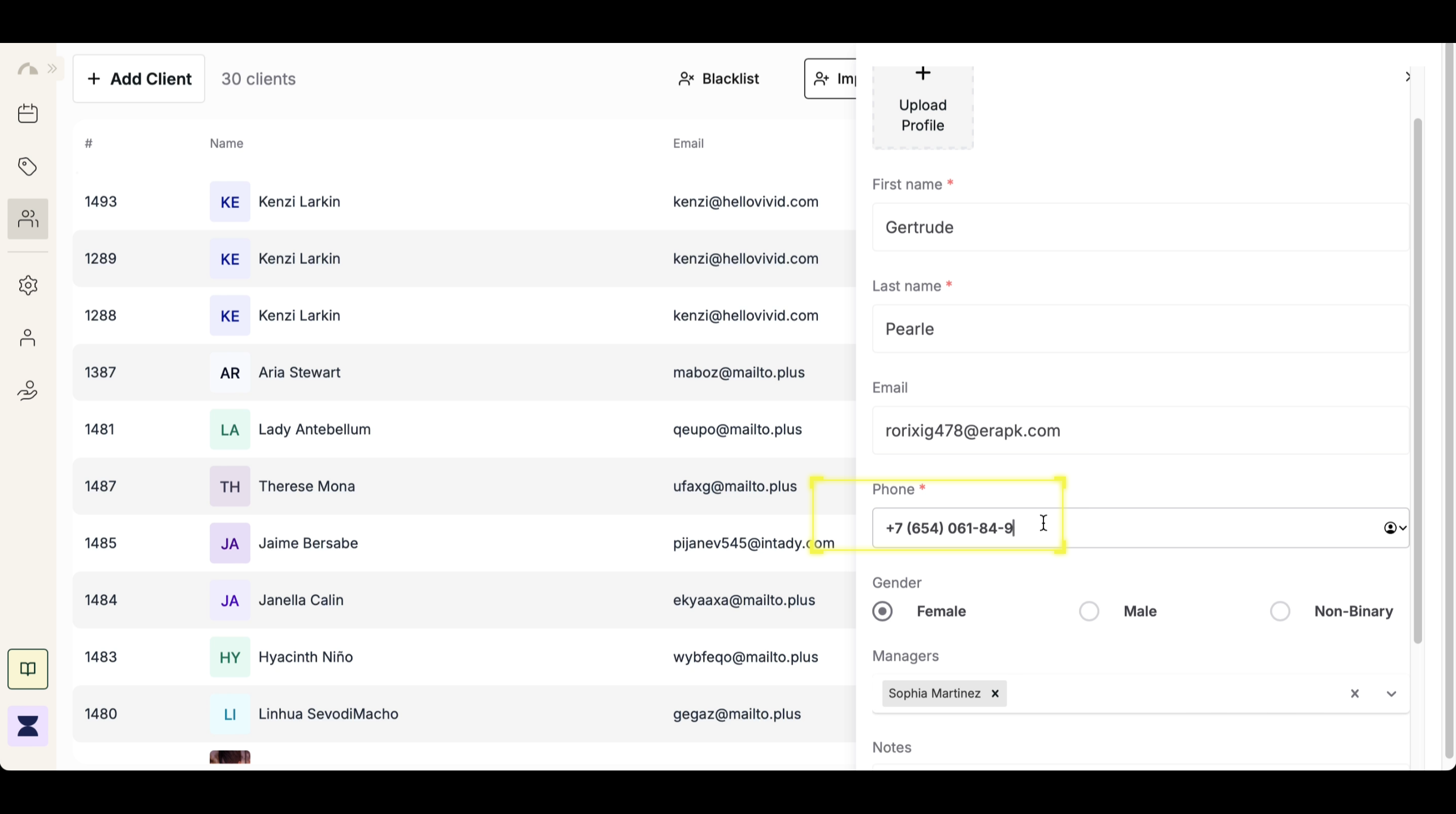The height and width of the screenshot is (814, 1456).
Task: Select the tags icon in sidebar
Action: (x=28, y=166)
